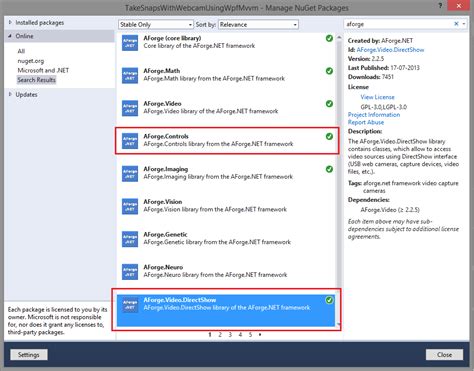Click the AForge.Video.DirectShow package icon
Screen dimensions: 474x371
coord(130,304)
